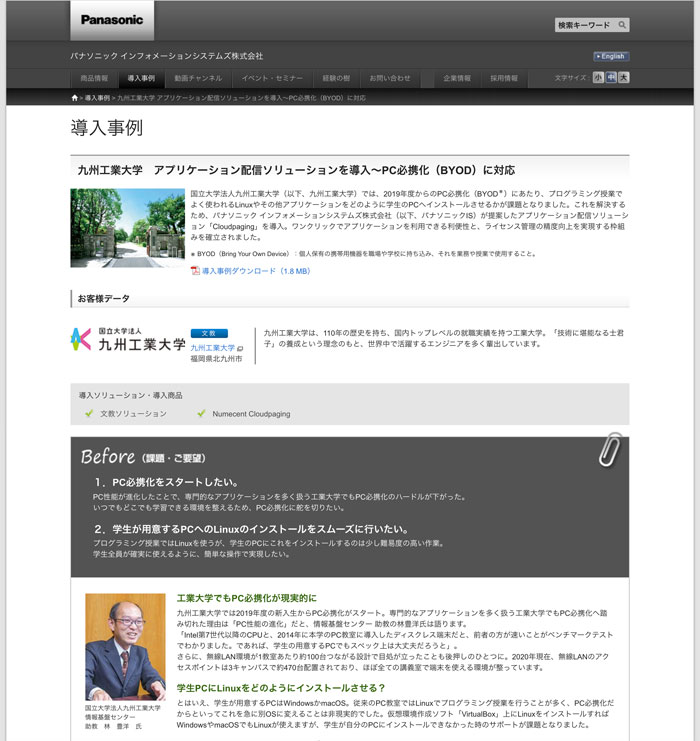Click 文教ソリューション text
The width and height of the screenshot is (700, 741).
(x=133, y=414)
